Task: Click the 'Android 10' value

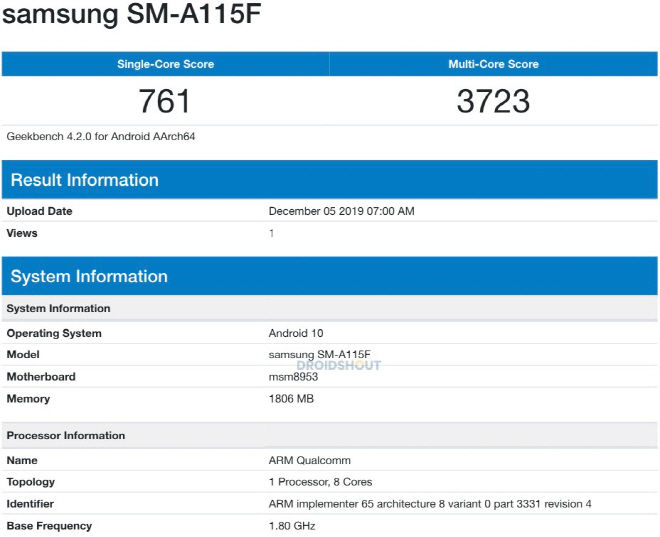Action: point(296,333)
